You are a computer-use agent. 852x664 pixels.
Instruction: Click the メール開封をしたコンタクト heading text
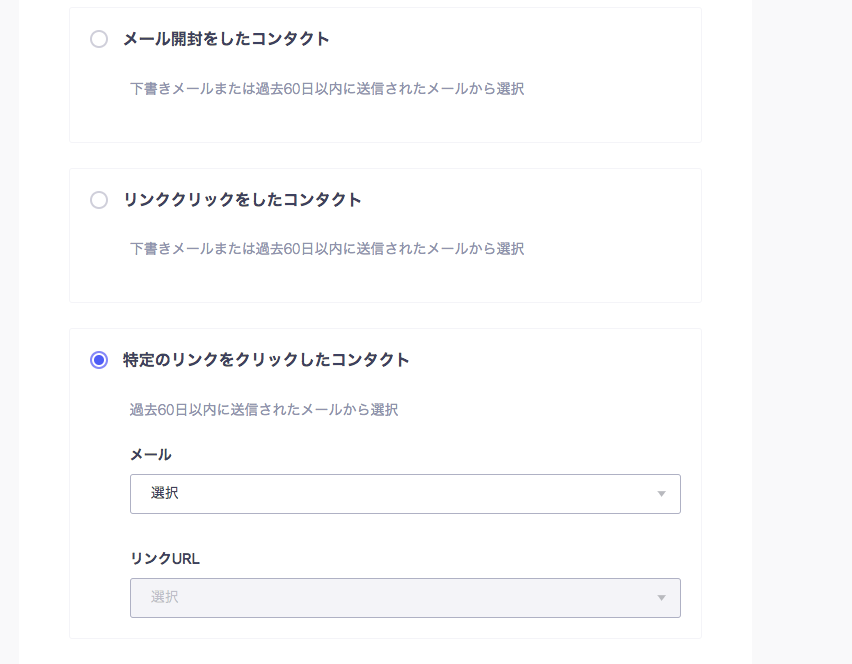point(226,39)
